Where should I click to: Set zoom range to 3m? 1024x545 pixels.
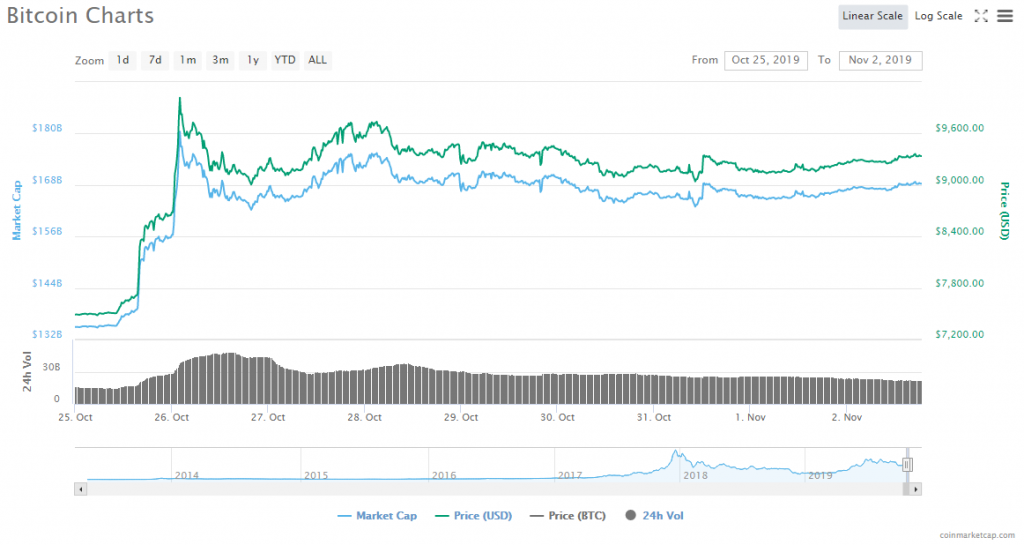pyautogui.click(x=220, y=60)
